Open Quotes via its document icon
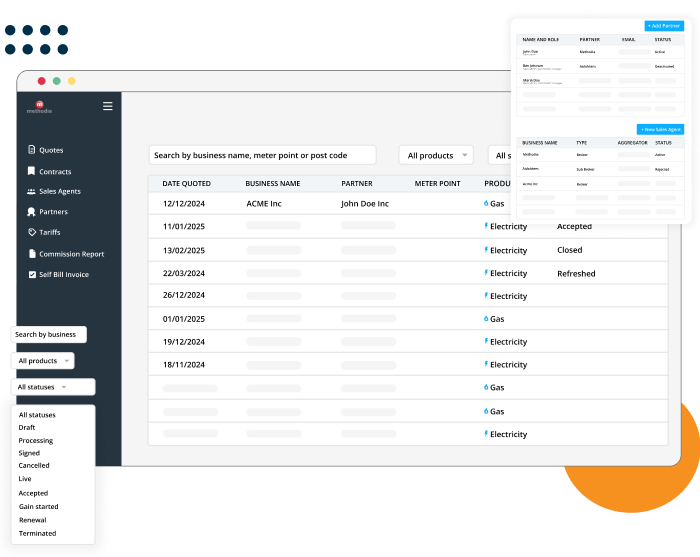The width and height of the screenshot is (700, 557). coord(32,150)
